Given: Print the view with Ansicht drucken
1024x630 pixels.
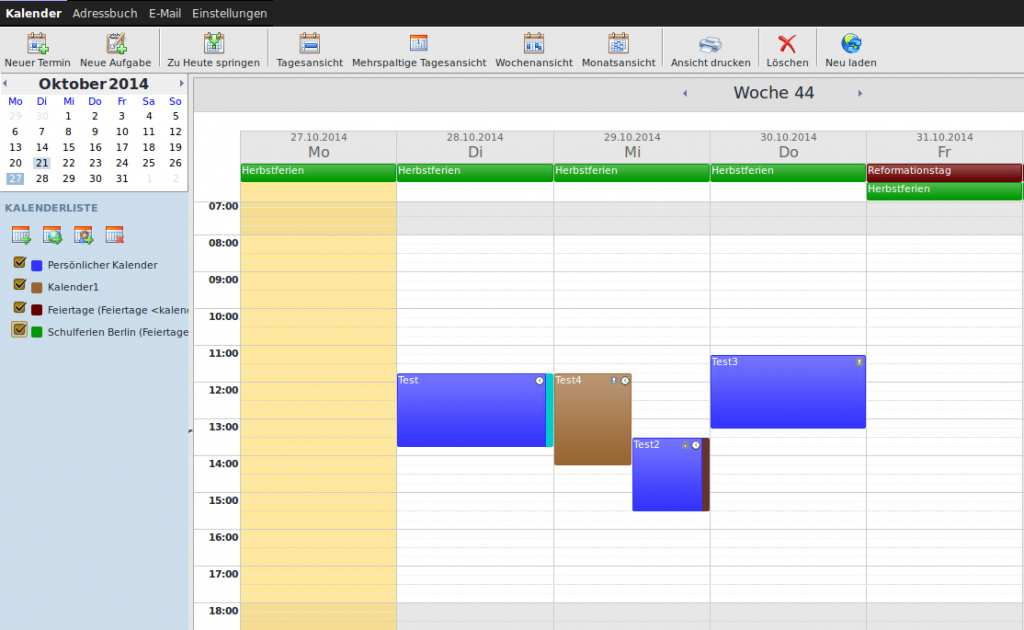Looking at the screenshot, I should coord(710,43).
